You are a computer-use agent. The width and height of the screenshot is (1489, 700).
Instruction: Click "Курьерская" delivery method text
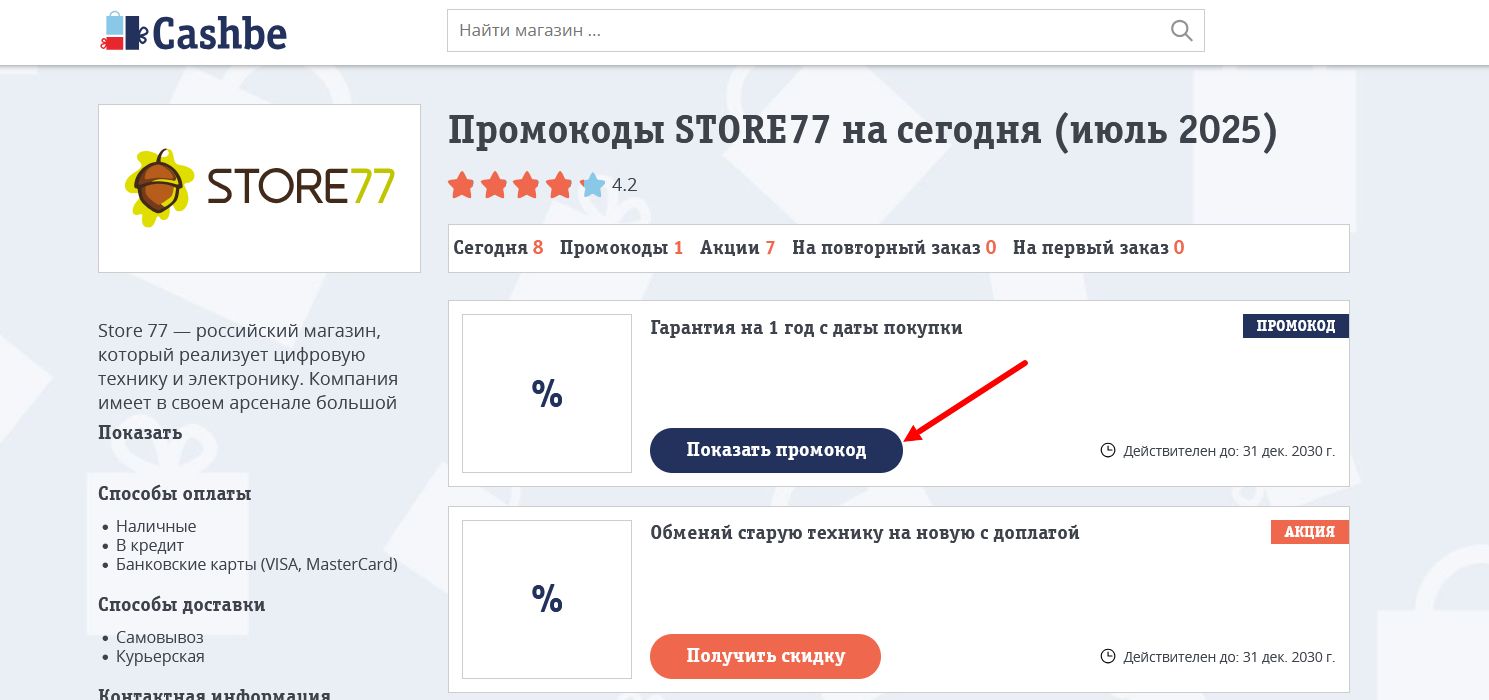point(160,656)
